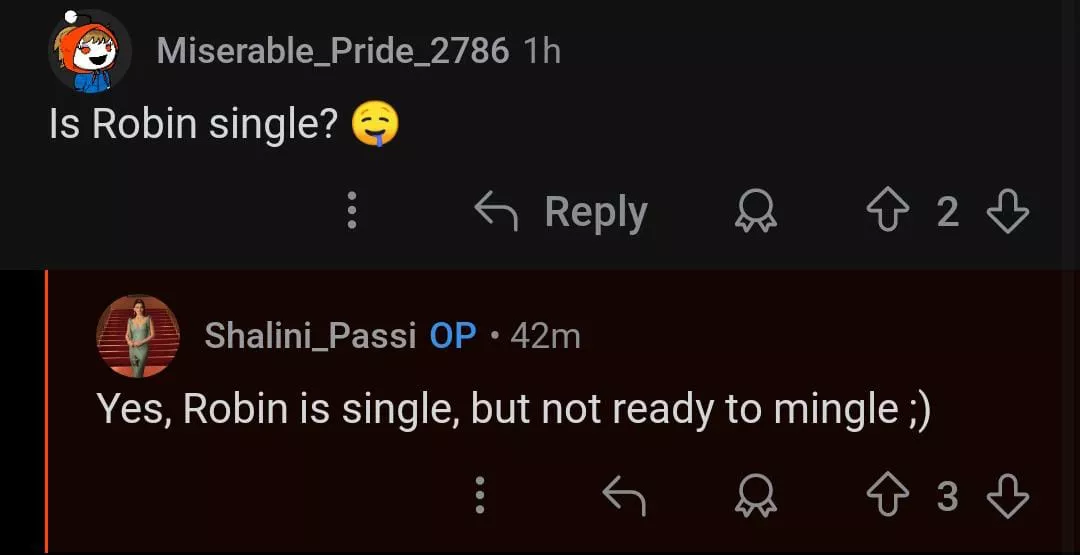The image size is (1080, 555).
Task: Click the reply arrow on Shalini_Passi's comment
Action: click(623, 495)
